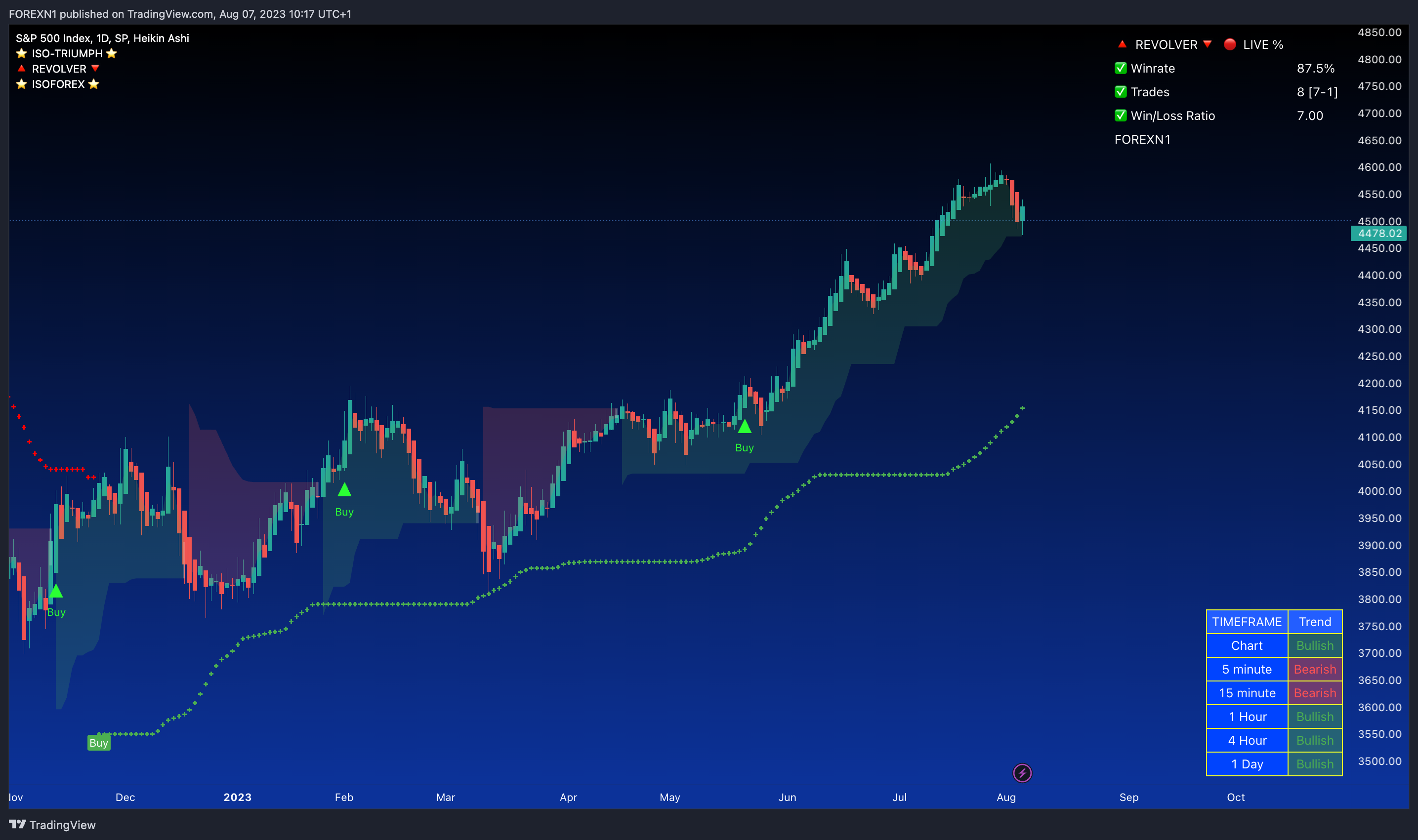Click the LIVE % label in stats panel
This screenshot has width=1418, height=840.
[1263, 44]
